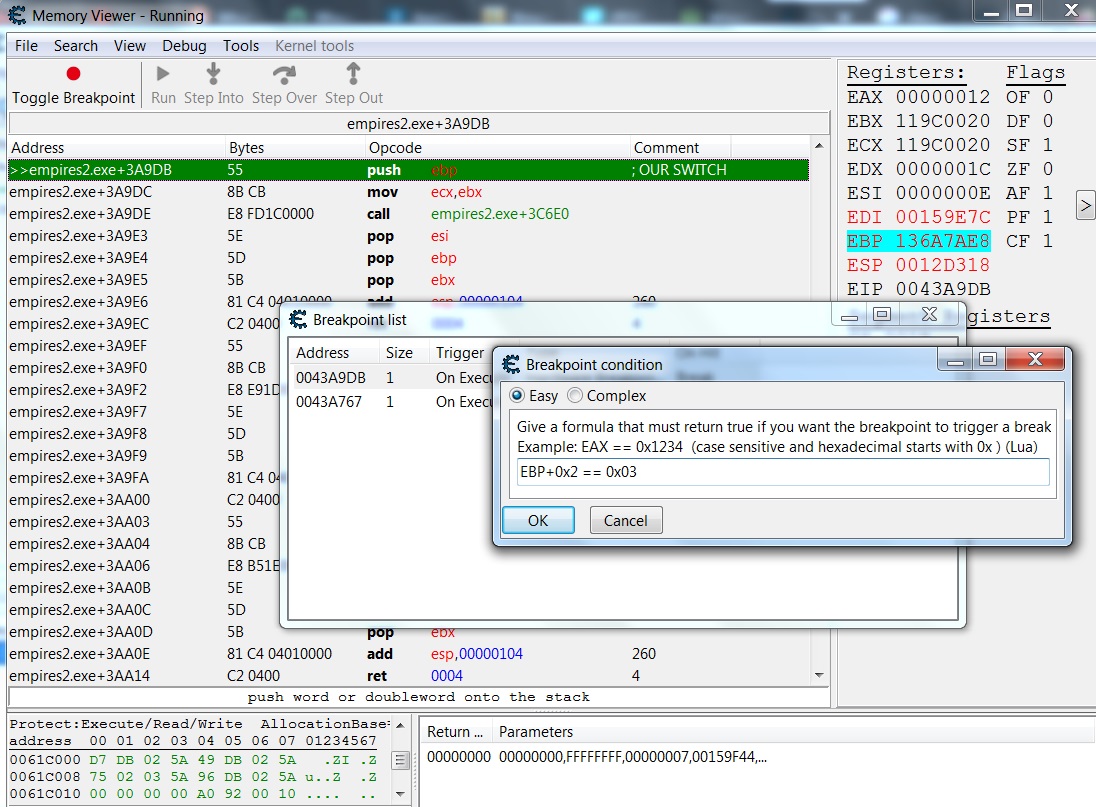Click the Step Out up-arrow icon

[x=353, y=74]
